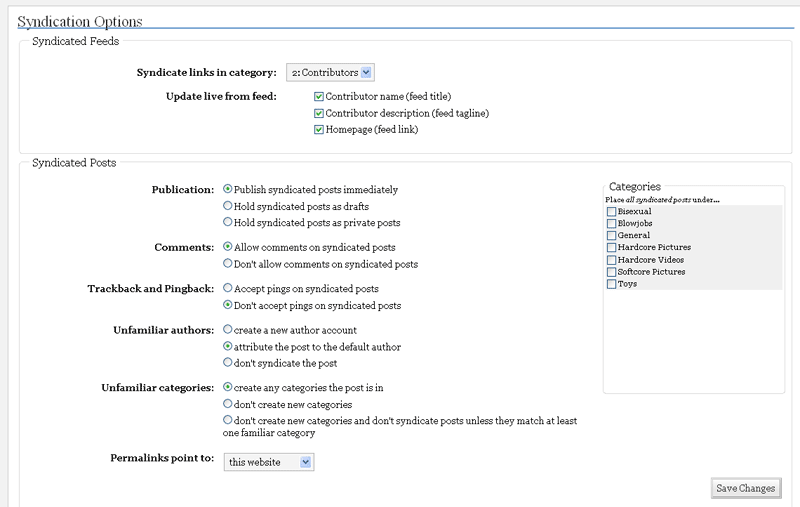800x507 pixels.
Task: Open the Permalinks point to dropdown
Action: point(269,462)
